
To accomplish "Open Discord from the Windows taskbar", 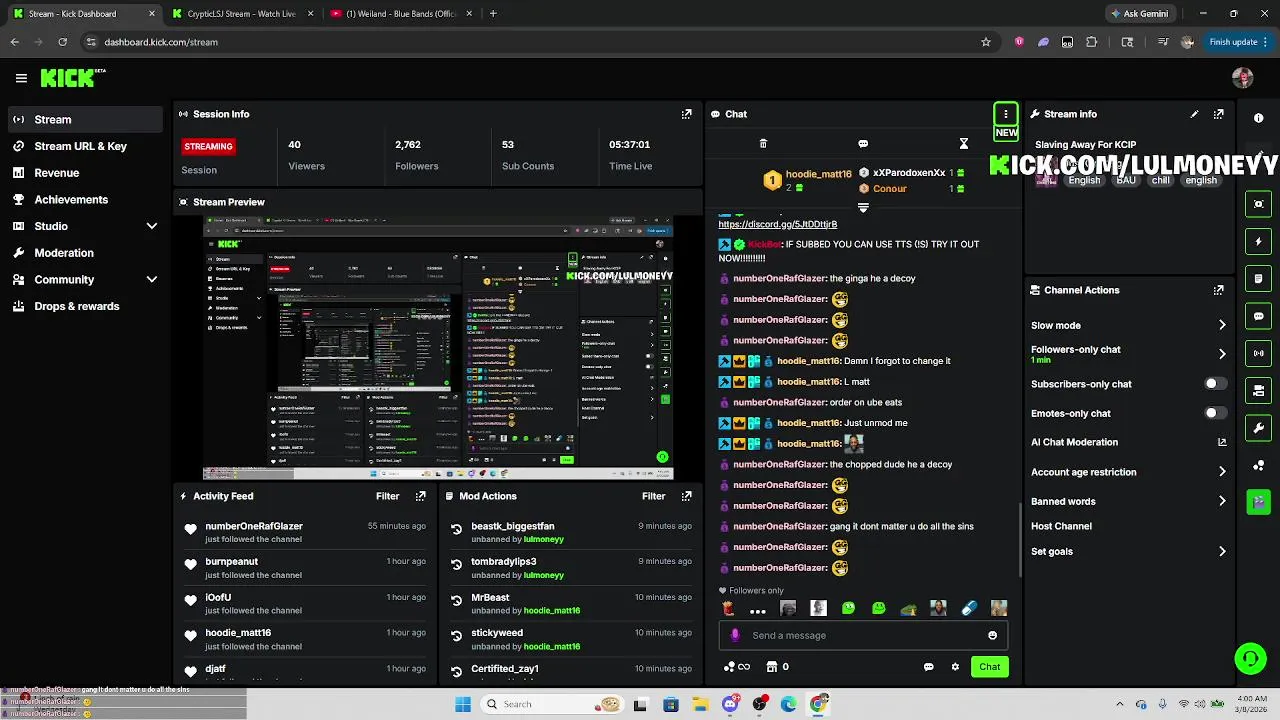I will click(x=730, y=704).
